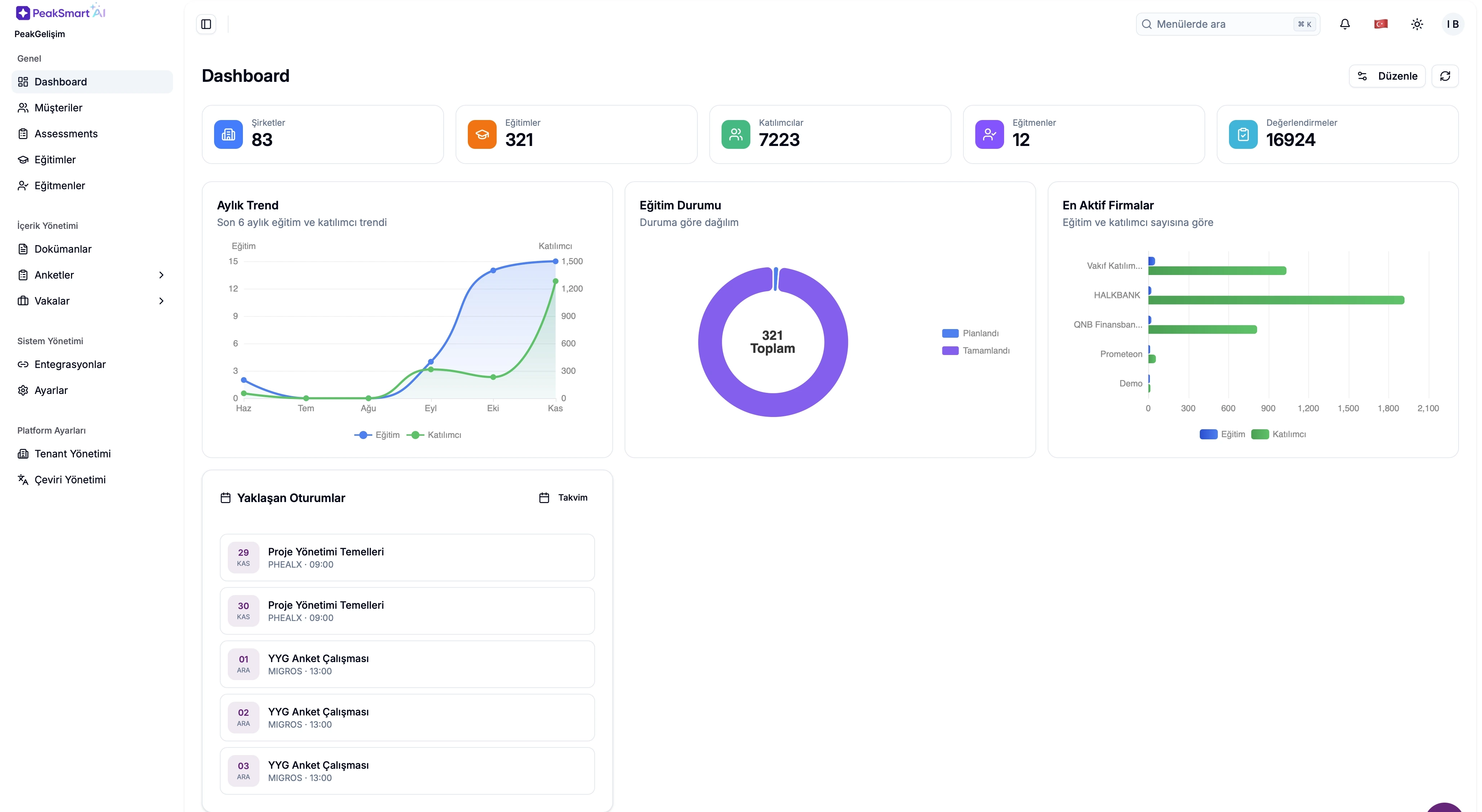
Task: Click the refresh dashboard icon
Action: coord(1445,76)
